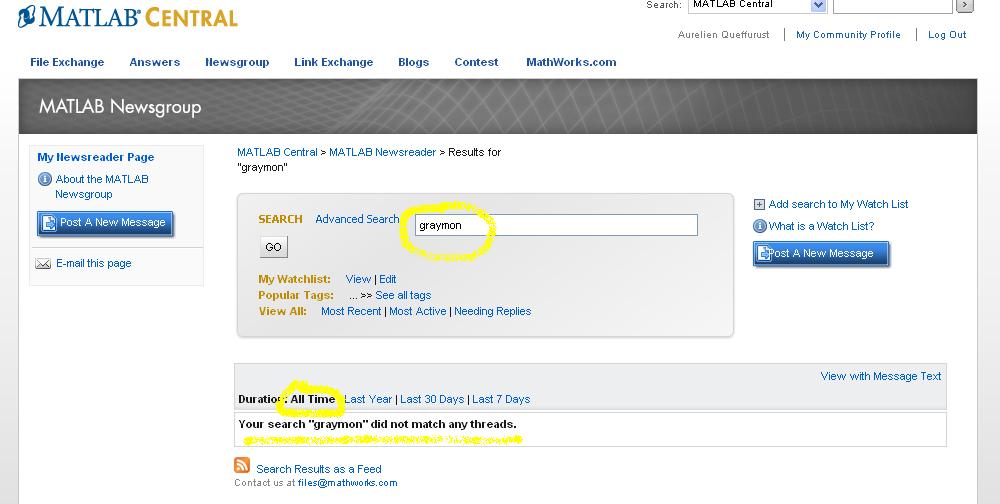This screenshot has height=504, width=1000.
Task: Open the File Exchange tab
Action: tap(67, 62)
